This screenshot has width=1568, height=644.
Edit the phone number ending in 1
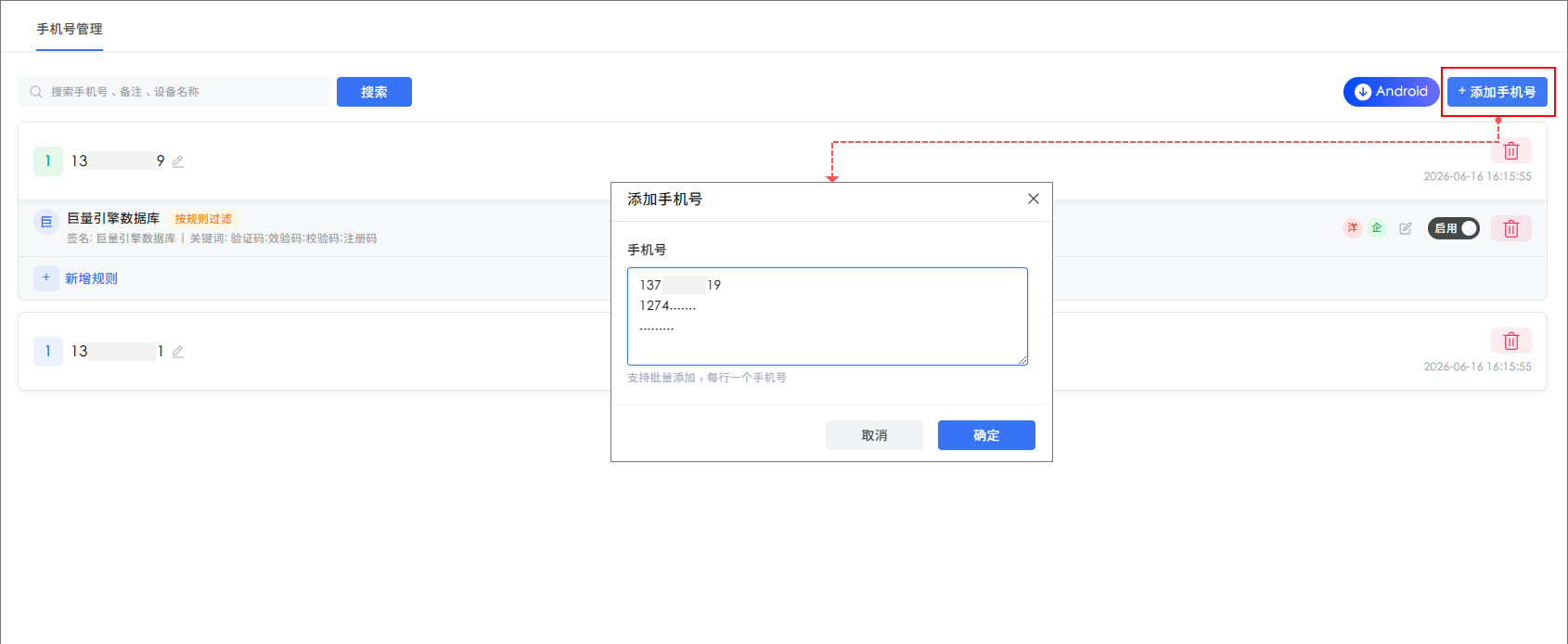coord(178,352)
